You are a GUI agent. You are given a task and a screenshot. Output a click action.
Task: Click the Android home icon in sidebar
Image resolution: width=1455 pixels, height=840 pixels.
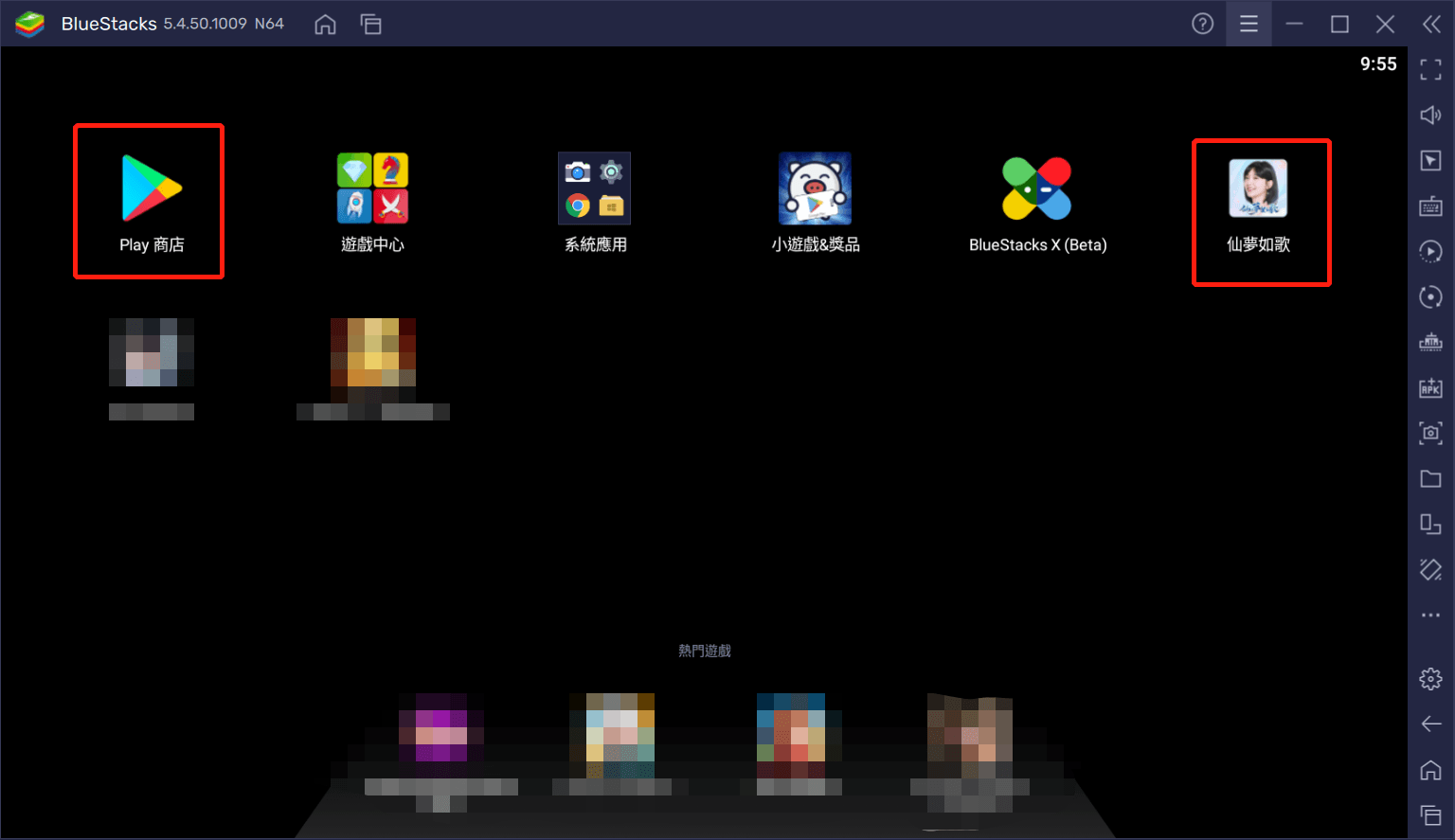click(1430, 770)
